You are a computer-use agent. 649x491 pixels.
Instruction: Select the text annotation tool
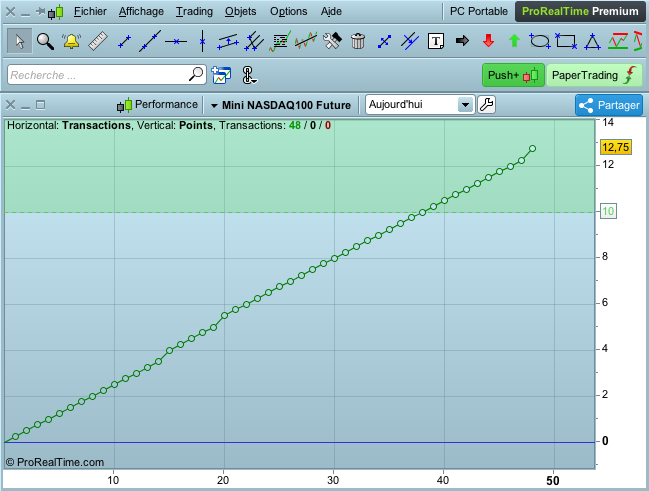point(436,41)
